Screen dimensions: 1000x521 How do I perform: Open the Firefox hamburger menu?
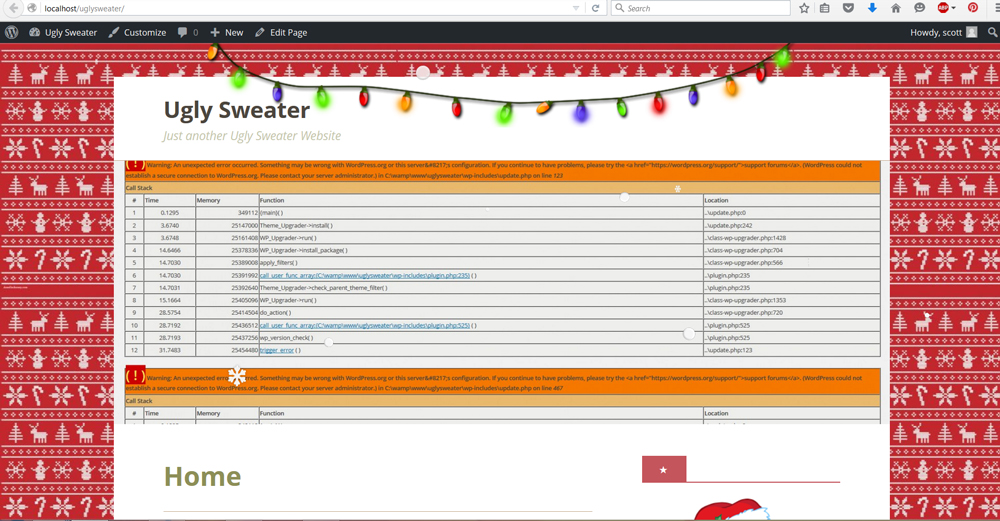pyautogui.click(x=995, y=8)
